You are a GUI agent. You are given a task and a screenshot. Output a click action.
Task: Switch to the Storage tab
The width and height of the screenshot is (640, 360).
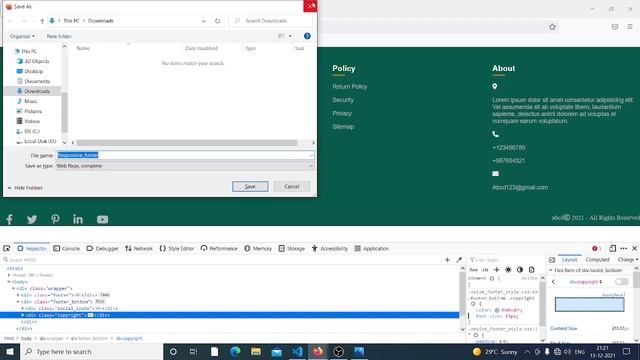pos(292,248)
